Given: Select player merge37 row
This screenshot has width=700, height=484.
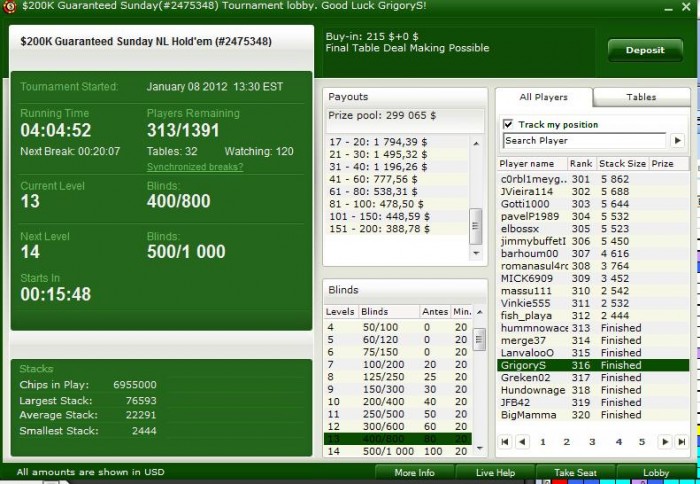Looking at the screenshot, I should pyautogui.click(x=593, y=341).
